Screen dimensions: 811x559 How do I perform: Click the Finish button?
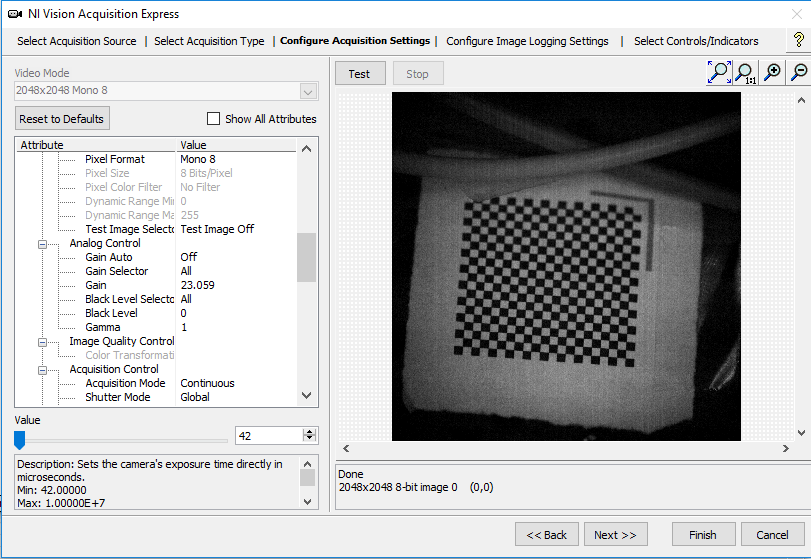[x=703, y=534]
